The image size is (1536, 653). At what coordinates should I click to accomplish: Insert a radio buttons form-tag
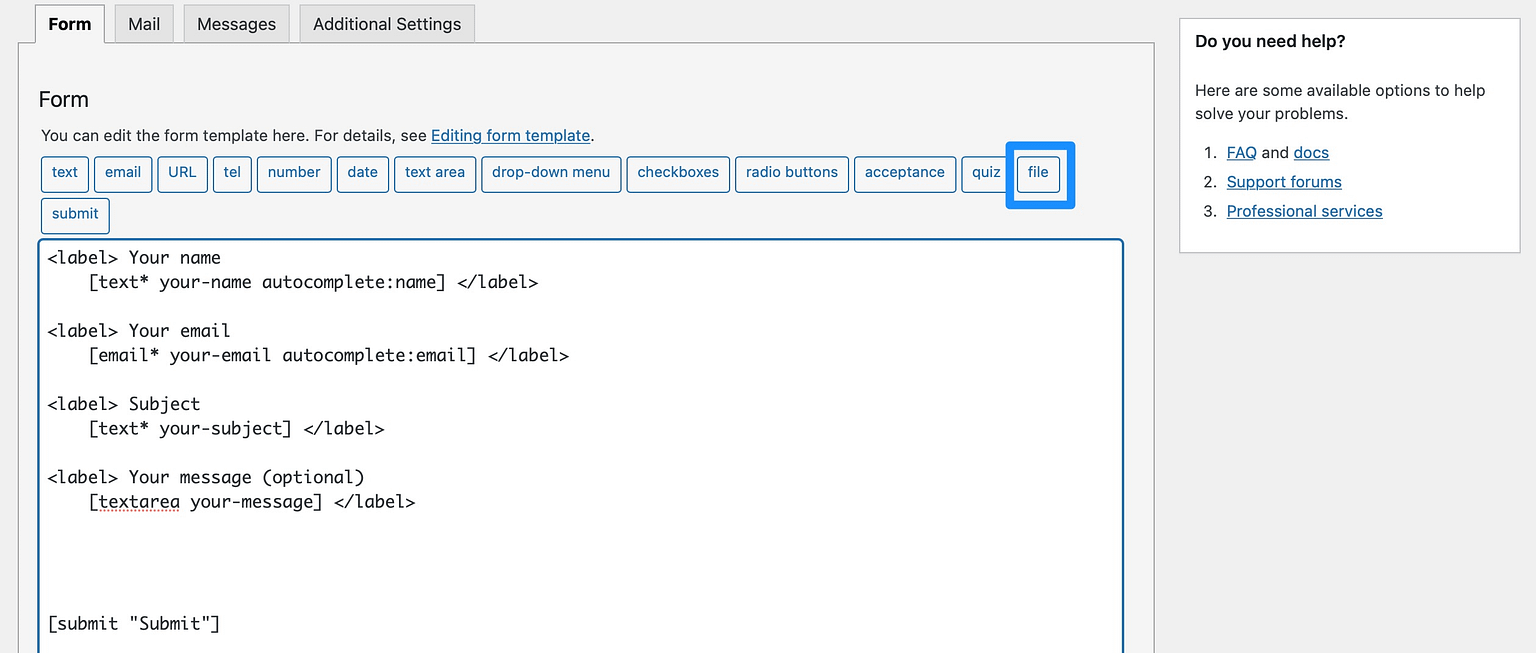click(x=791, y=173)
